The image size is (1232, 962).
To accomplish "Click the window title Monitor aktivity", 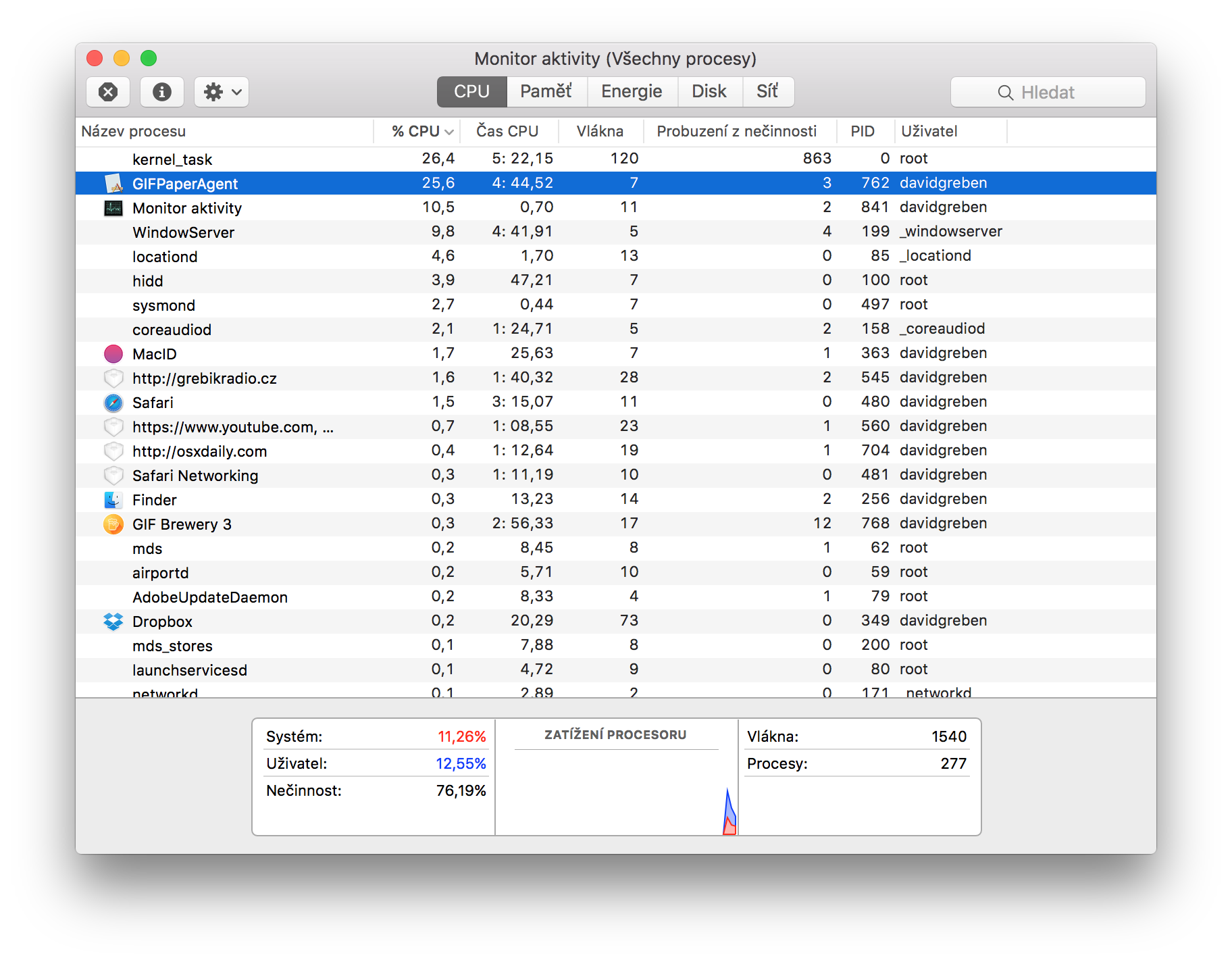I will click(615, 59).
